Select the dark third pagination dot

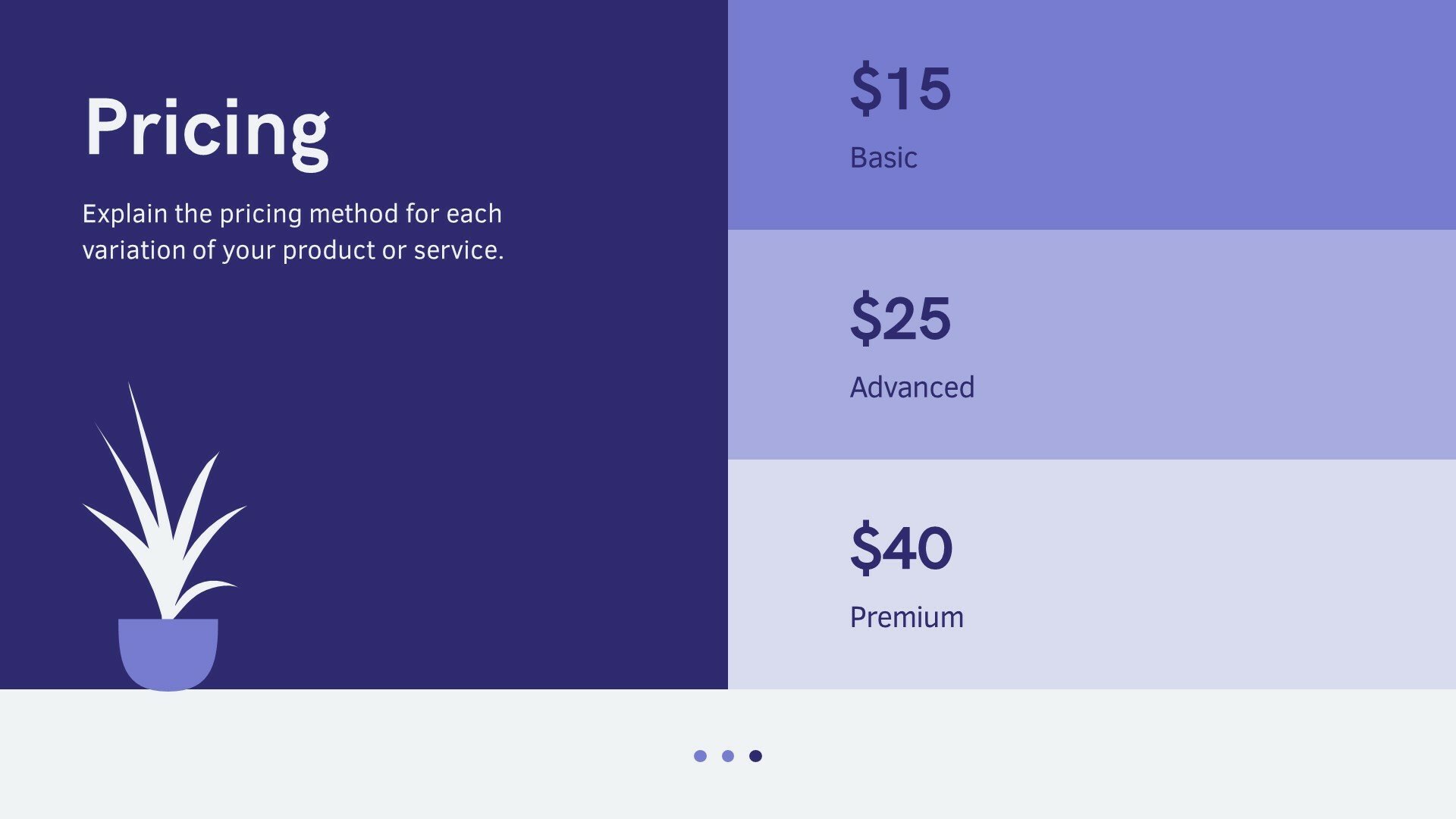coord(755,756)
